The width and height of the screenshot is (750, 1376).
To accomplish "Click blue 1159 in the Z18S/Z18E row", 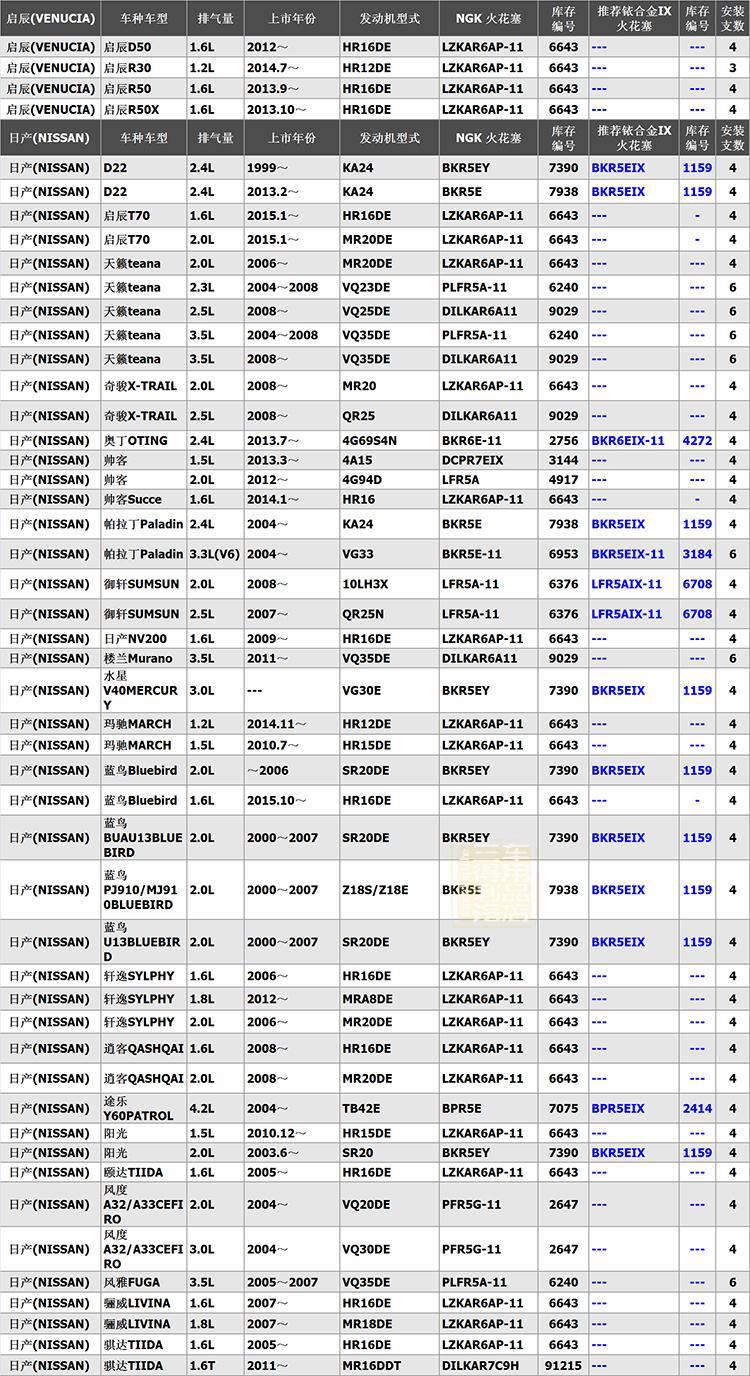I will 697,890.
